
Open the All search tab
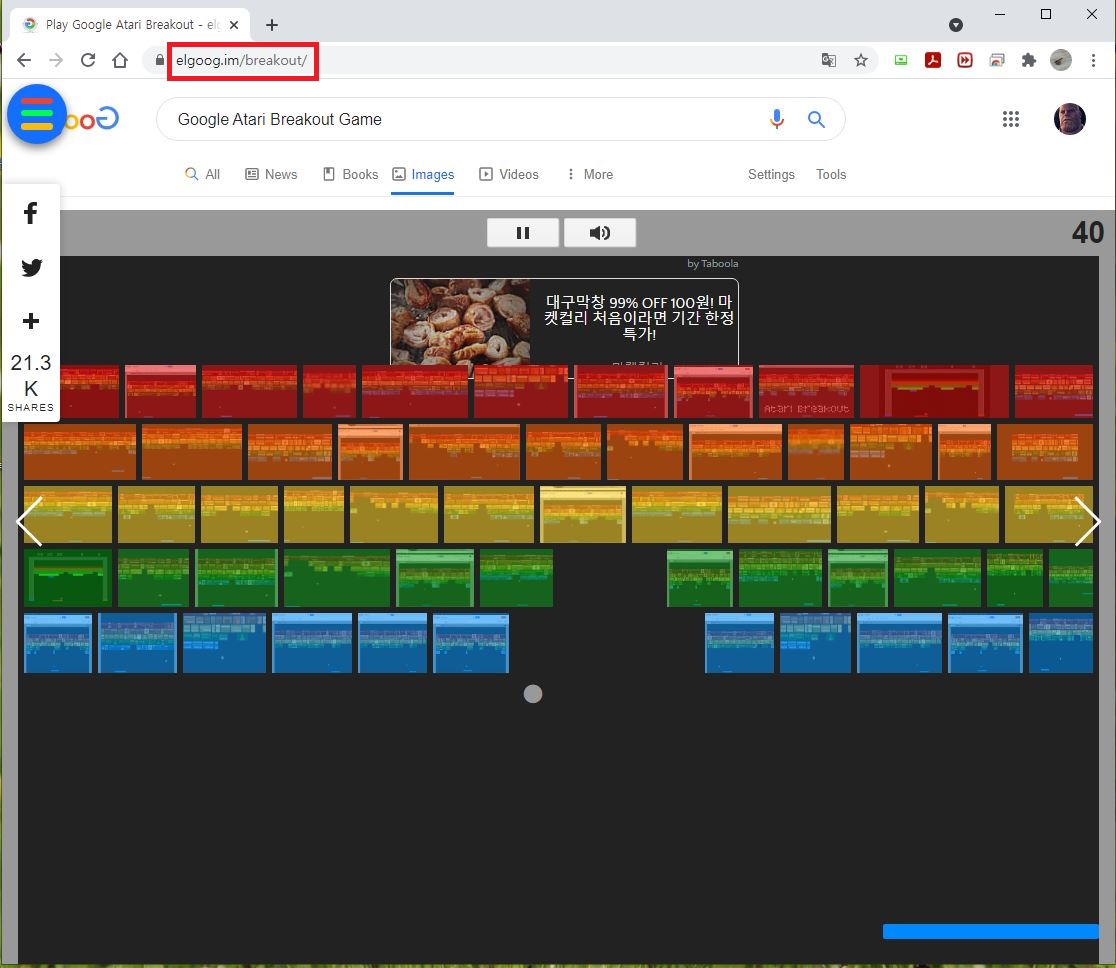pos(203,174)
